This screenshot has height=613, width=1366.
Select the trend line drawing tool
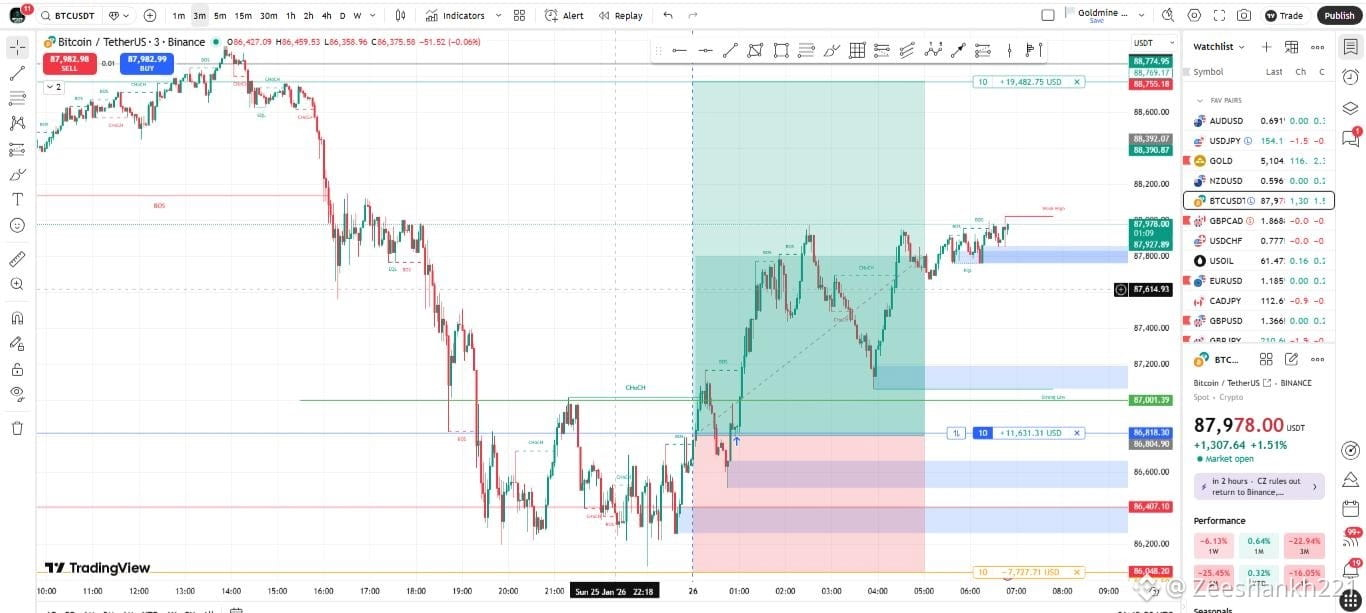tap(17, 73)
